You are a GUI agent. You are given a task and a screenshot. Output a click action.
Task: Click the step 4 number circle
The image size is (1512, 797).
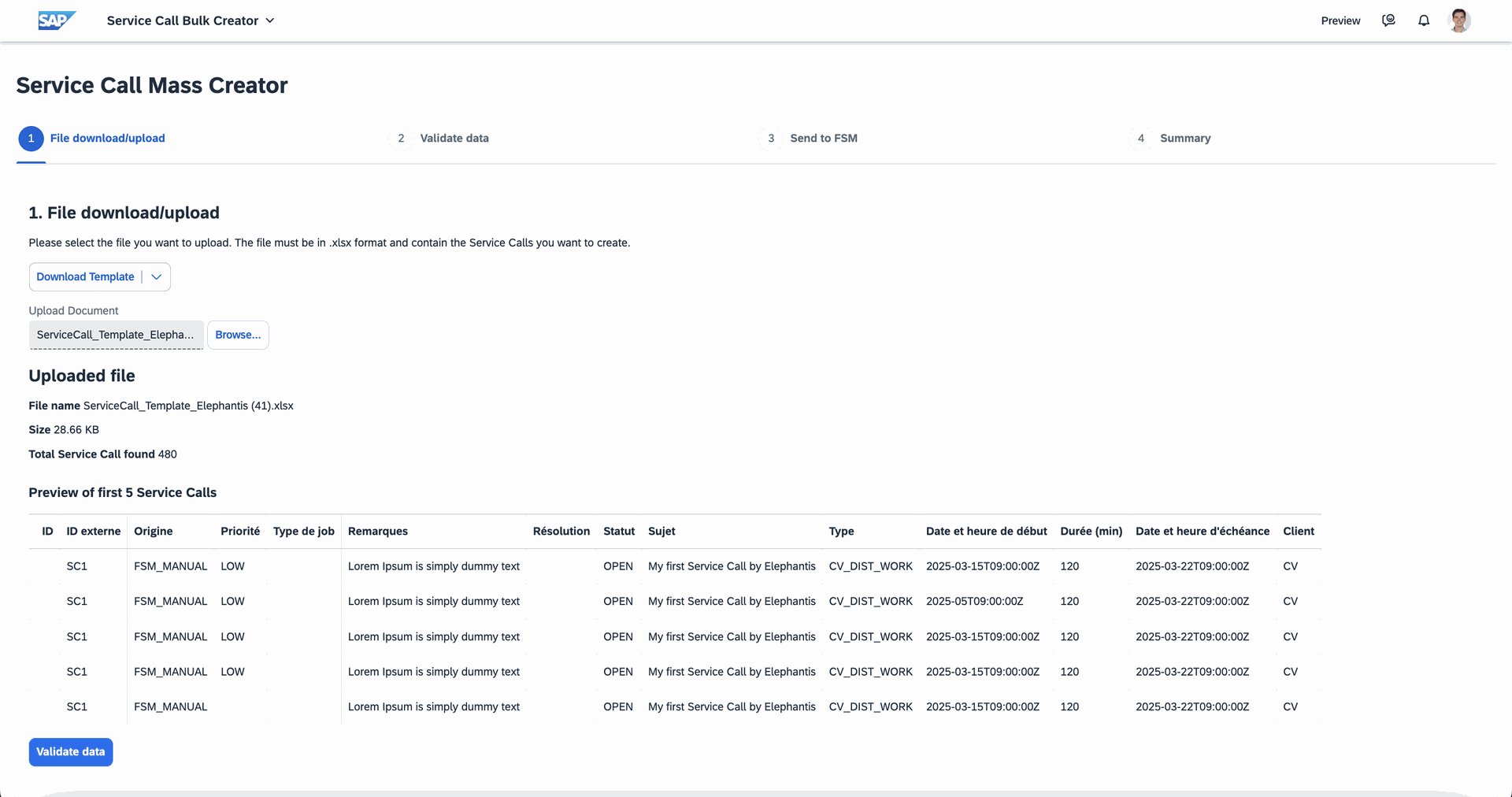1140,139
